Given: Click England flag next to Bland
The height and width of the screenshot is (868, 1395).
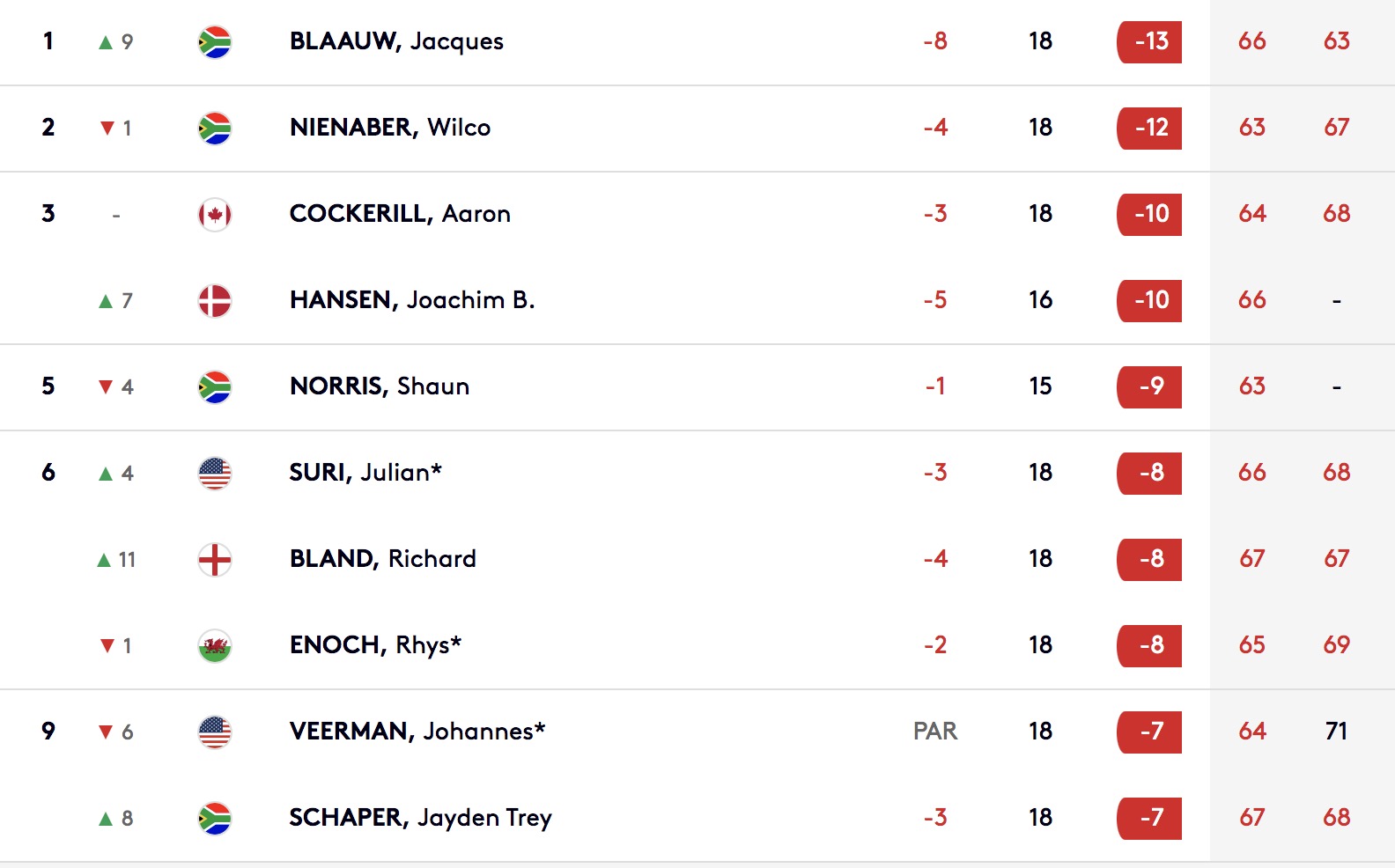Looking at the screenshot, I should tap(215, 560).
